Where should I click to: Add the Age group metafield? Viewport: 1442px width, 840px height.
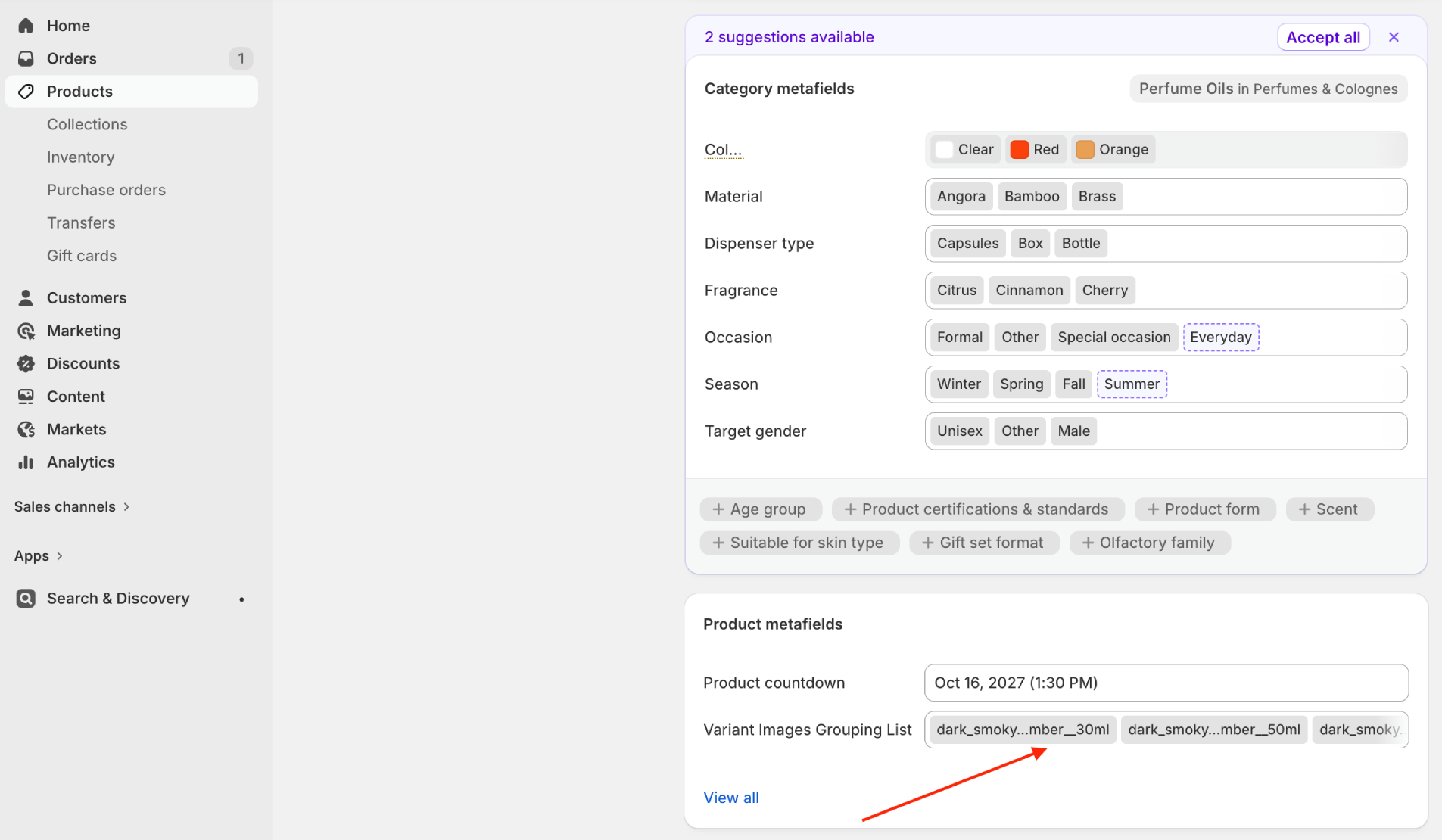[759, 509]
